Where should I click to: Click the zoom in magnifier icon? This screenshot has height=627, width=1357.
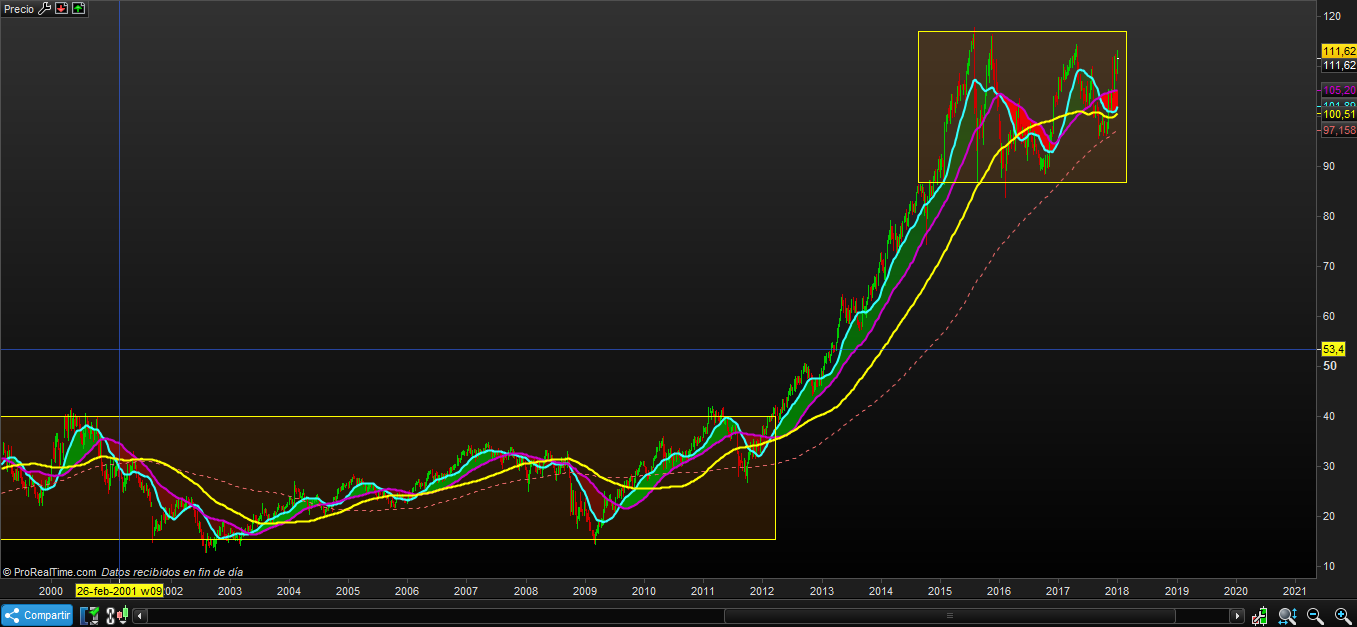click(x=1343, y=616)
